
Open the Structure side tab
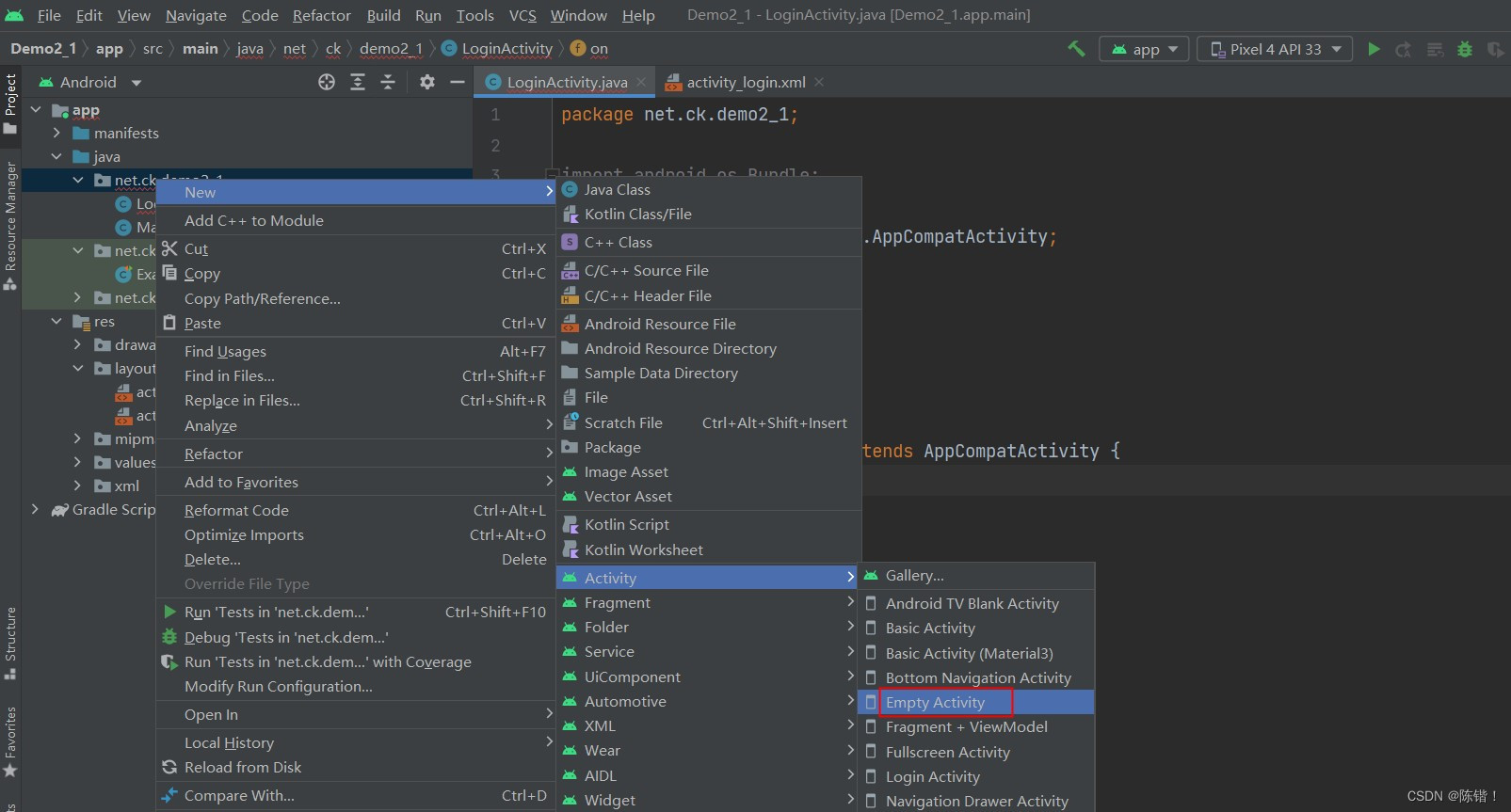tap(10, 643)
